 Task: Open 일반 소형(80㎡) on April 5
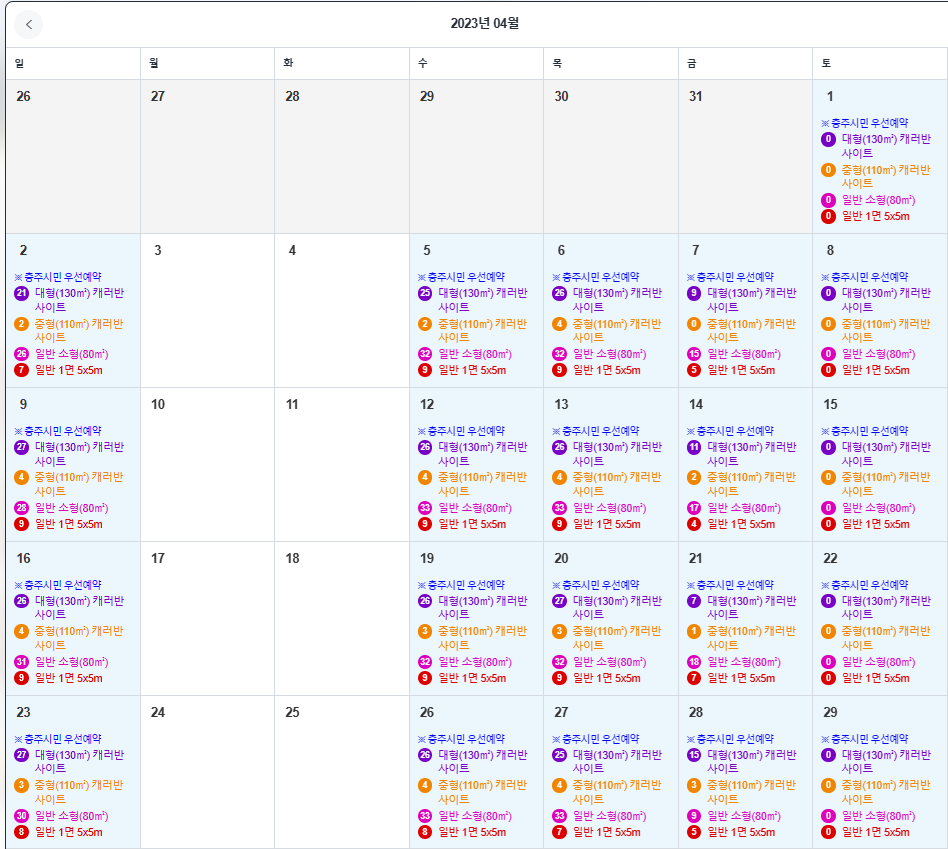pos(475,354)
